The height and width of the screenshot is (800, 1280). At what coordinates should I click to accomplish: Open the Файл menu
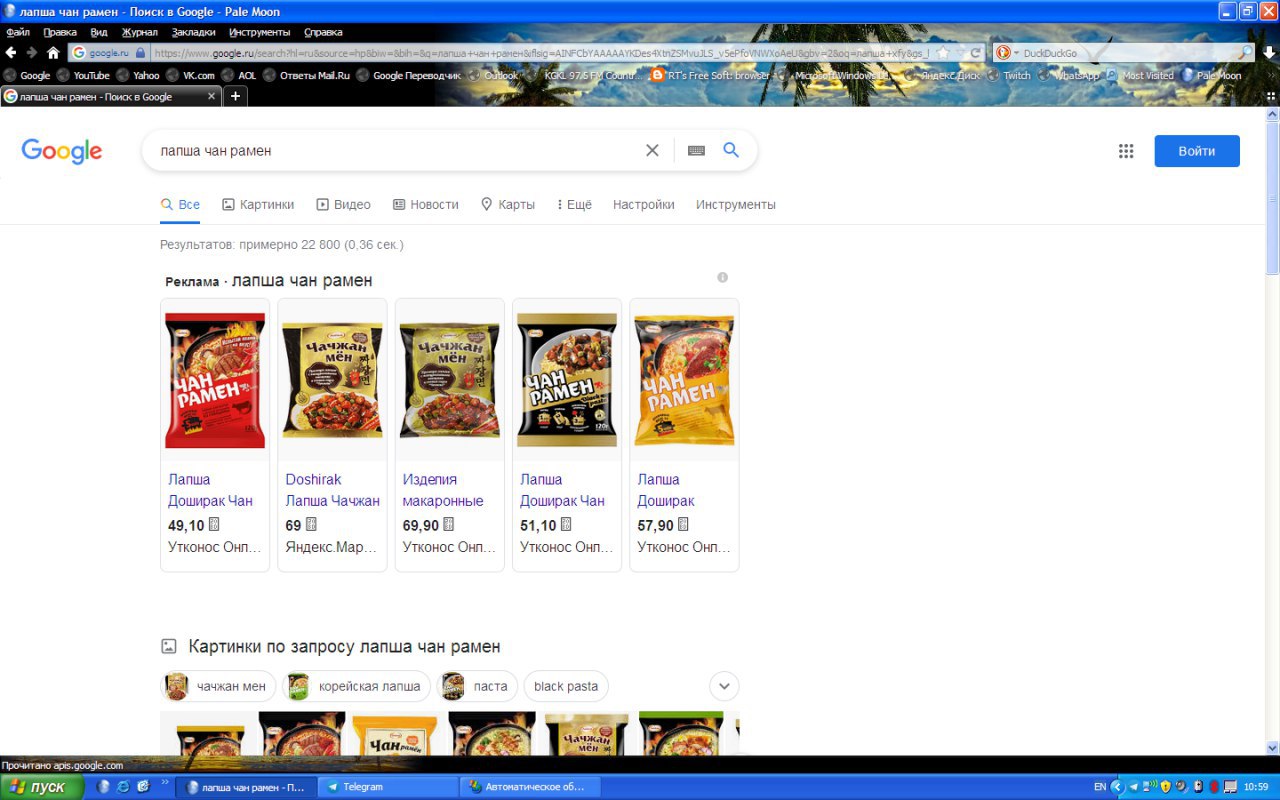pos(17,32)
